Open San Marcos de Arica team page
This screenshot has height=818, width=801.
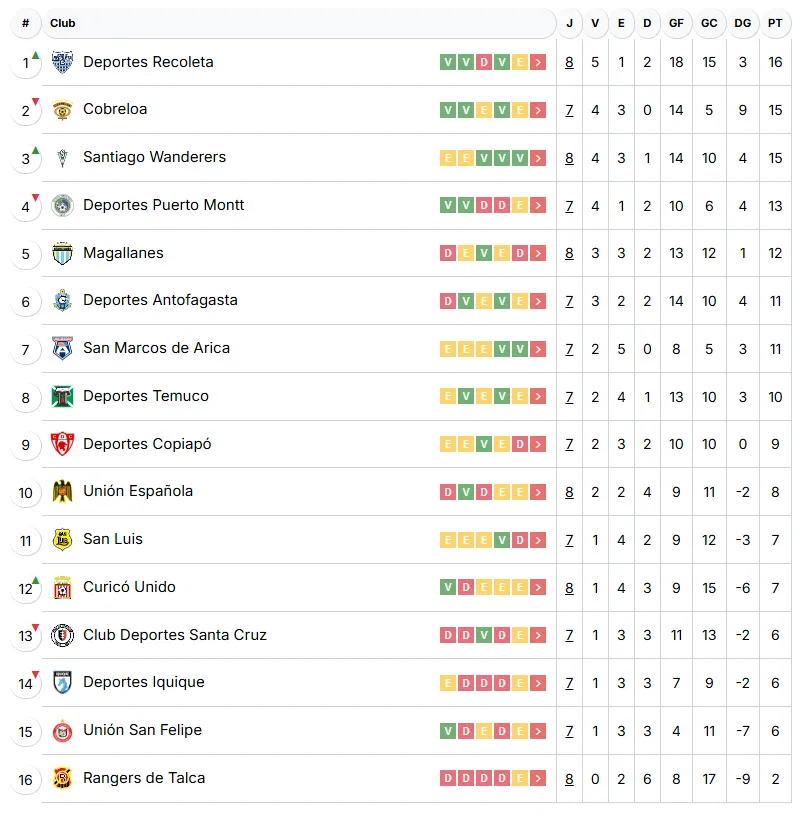click(x=156, y=348)
